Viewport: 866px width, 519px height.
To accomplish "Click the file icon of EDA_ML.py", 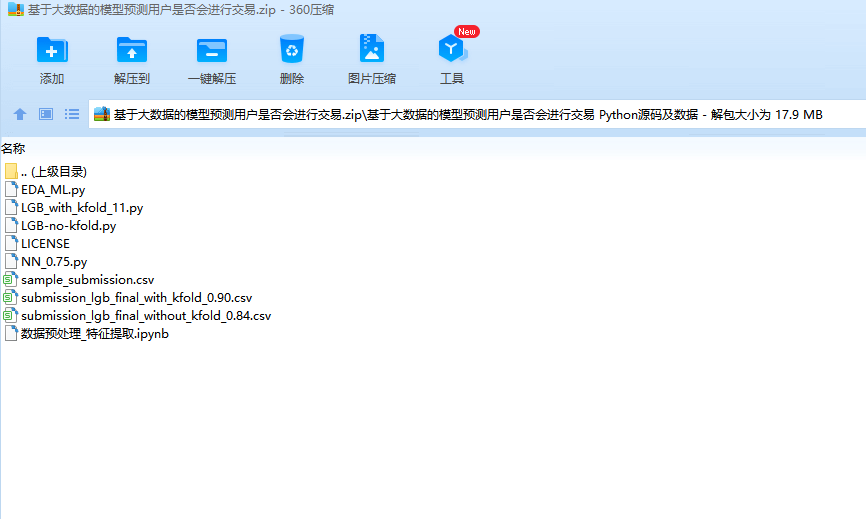I will pos(11,189).
